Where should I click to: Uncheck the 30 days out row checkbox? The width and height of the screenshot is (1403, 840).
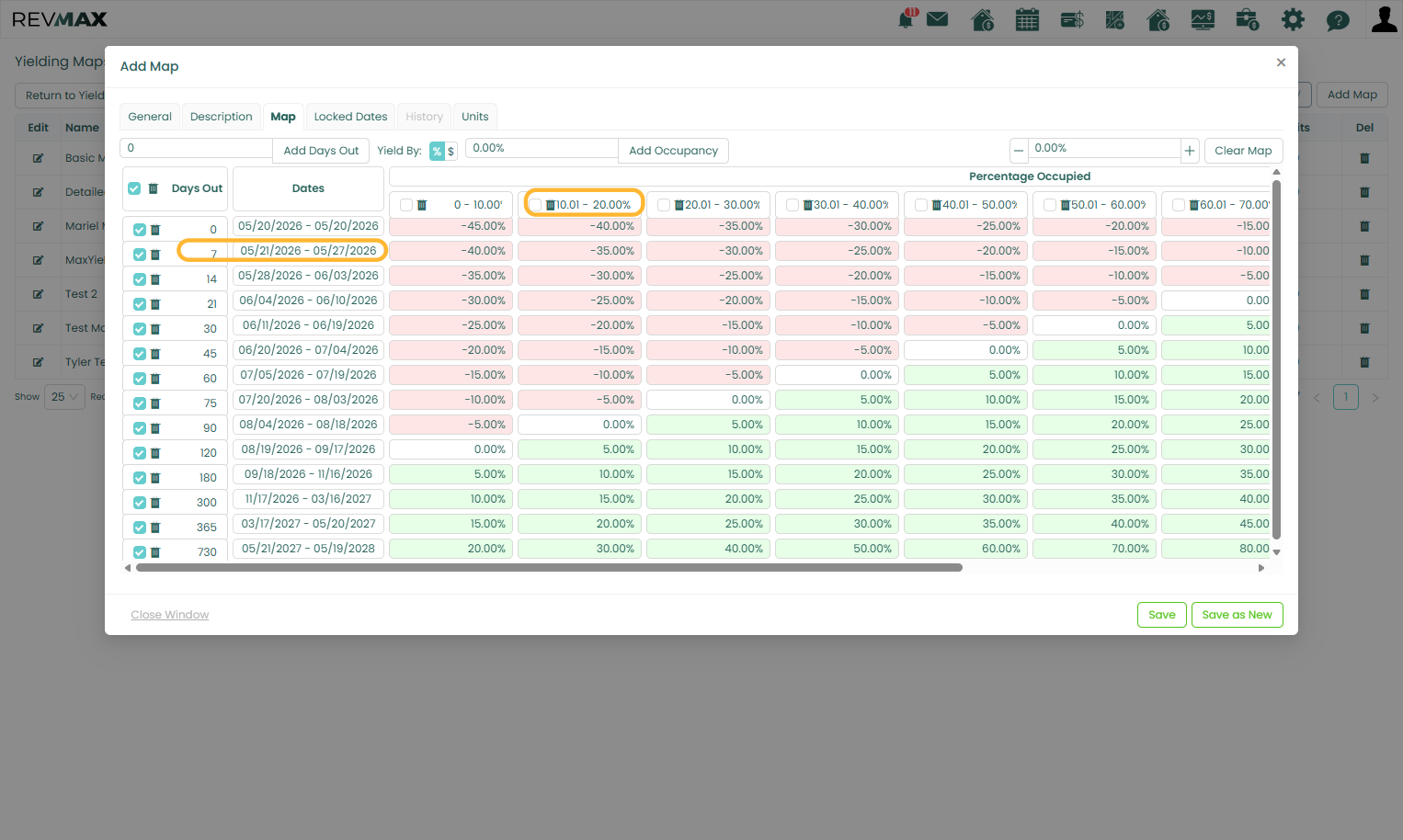(x=140, y=329)
